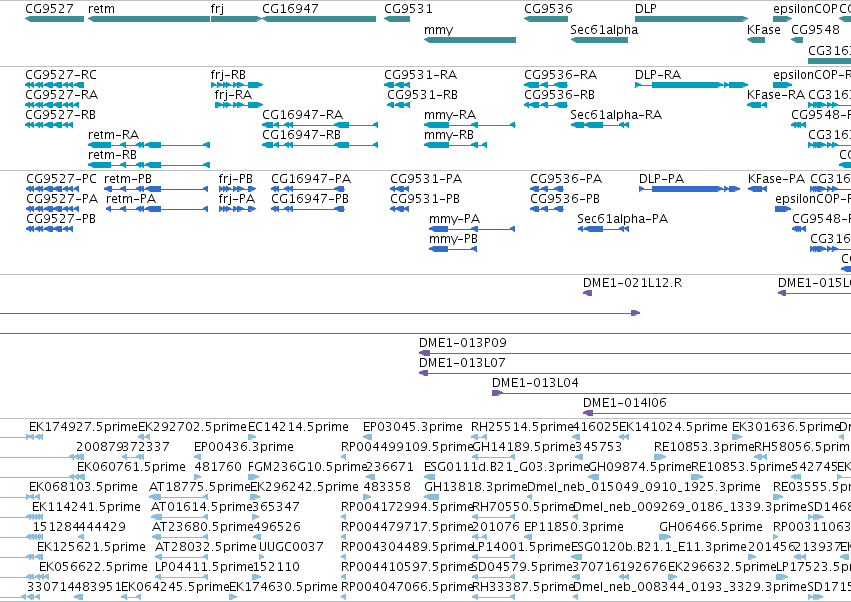This screenshot has width=851, height=602.
Task: Select the frj-PB protein feature
Action: 237,189
